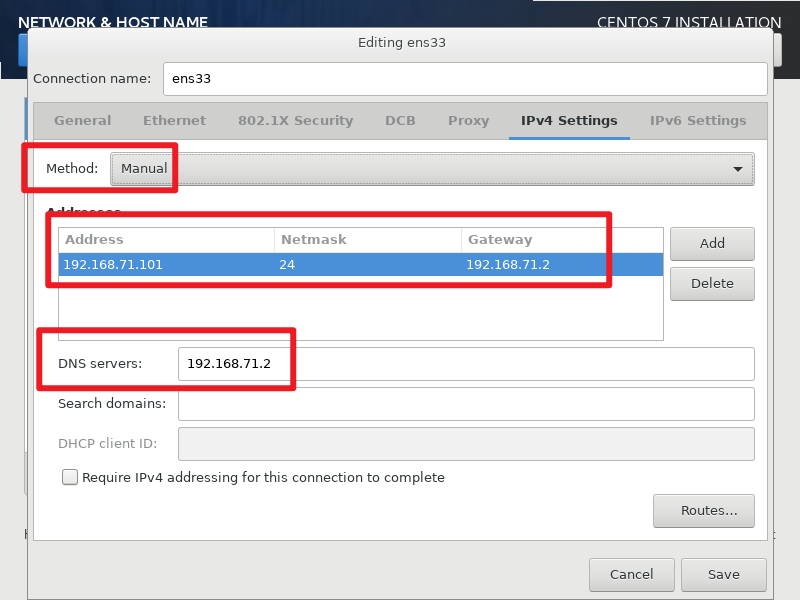Viewport: 800px width, 600px height.
Task: Select the 192.168.71.101 address row
Action: [x=165, y=265]
